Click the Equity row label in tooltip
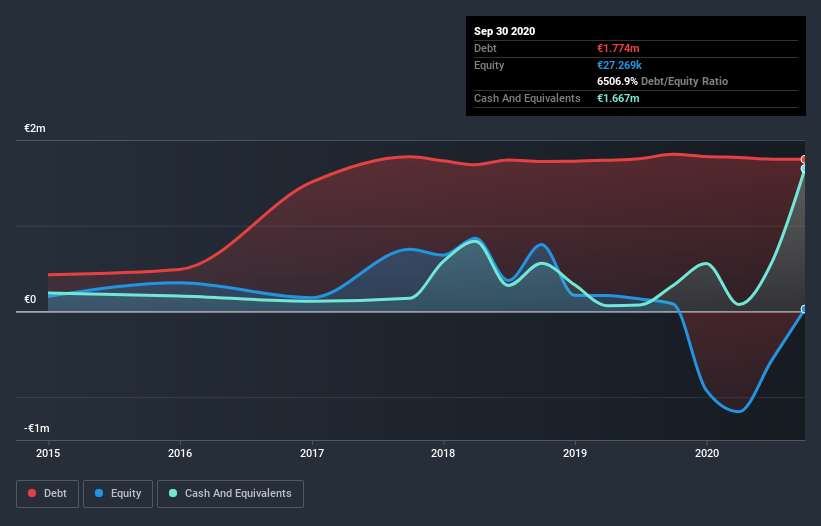The image size is (821, 526). [x=489, y=65]
